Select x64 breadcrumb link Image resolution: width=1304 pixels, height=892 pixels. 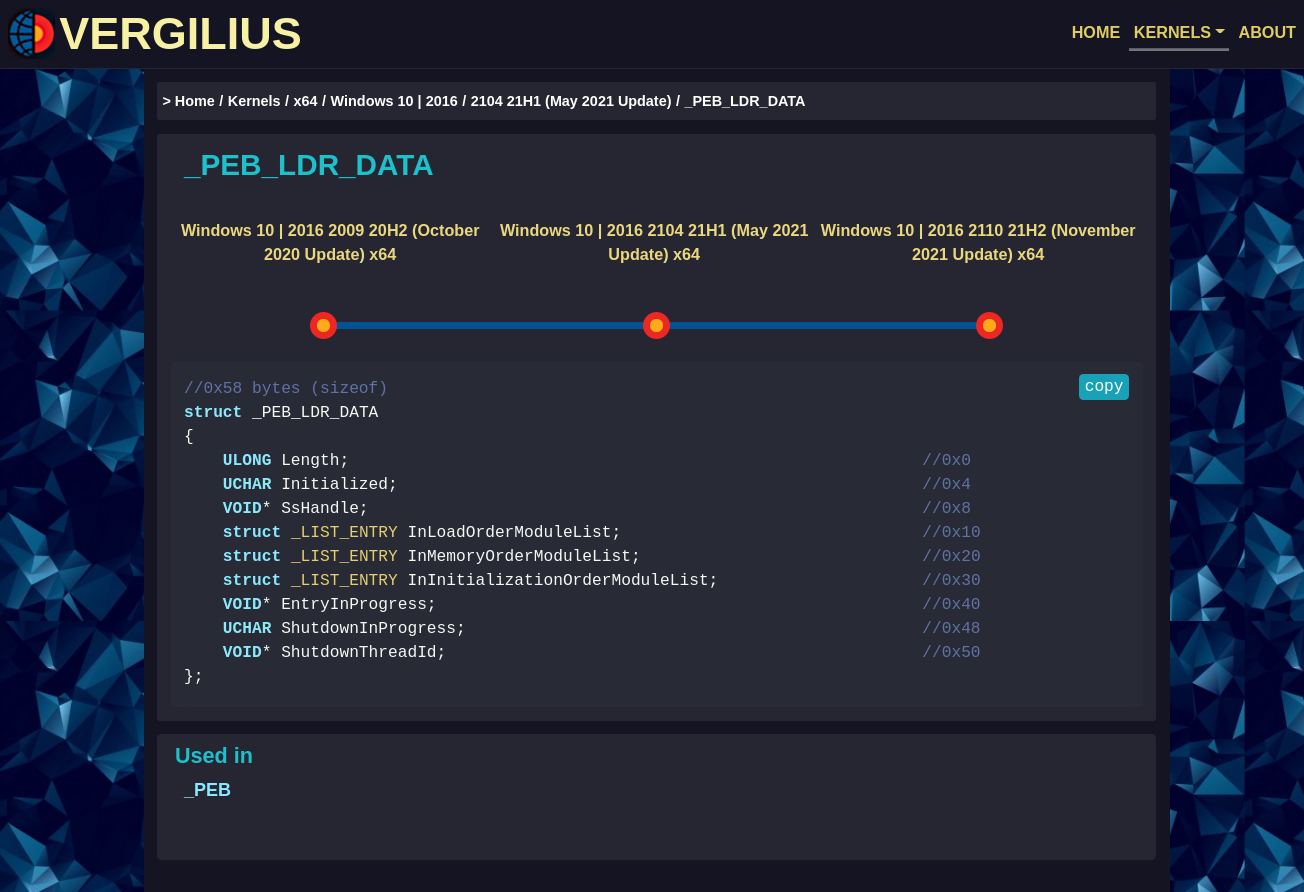point(305,101)
